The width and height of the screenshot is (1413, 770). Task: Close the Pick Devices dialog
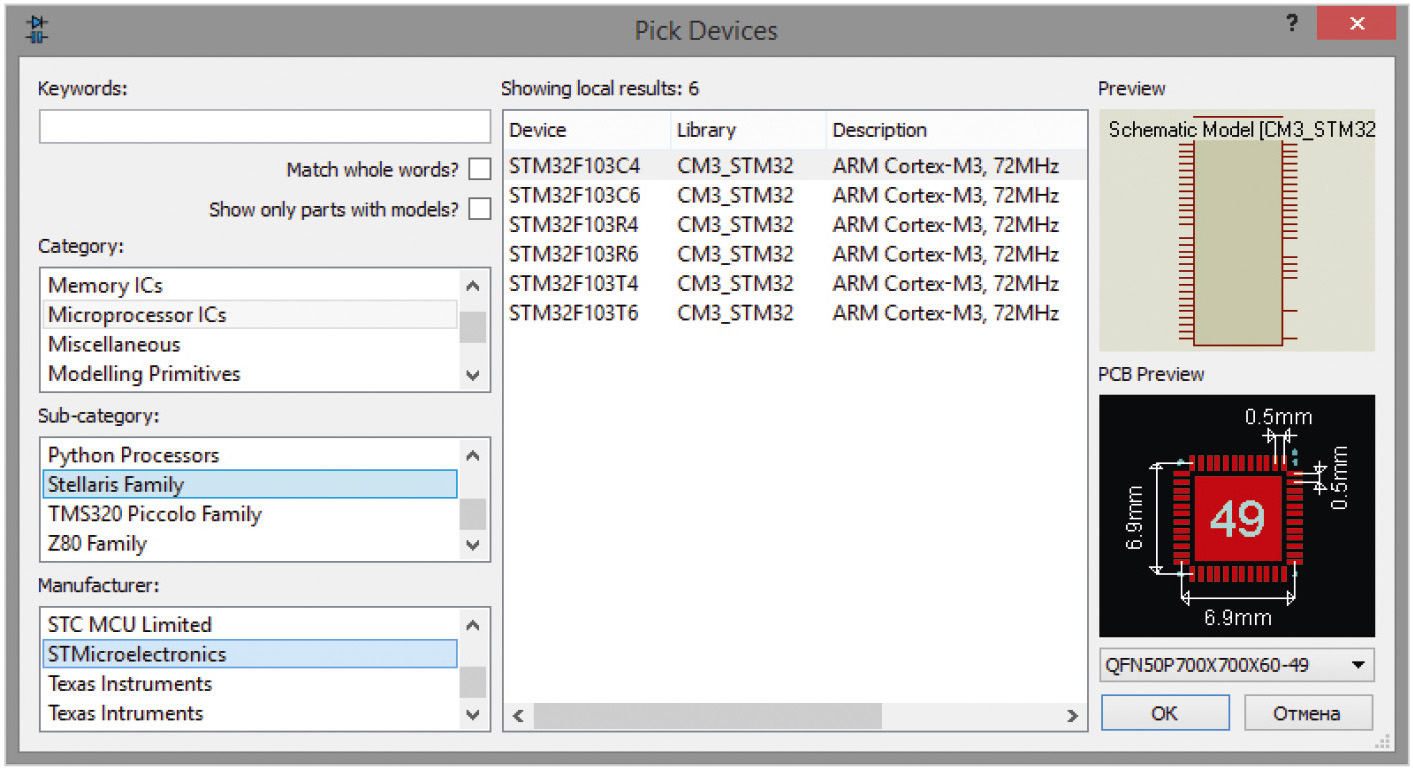[1355, 23]
